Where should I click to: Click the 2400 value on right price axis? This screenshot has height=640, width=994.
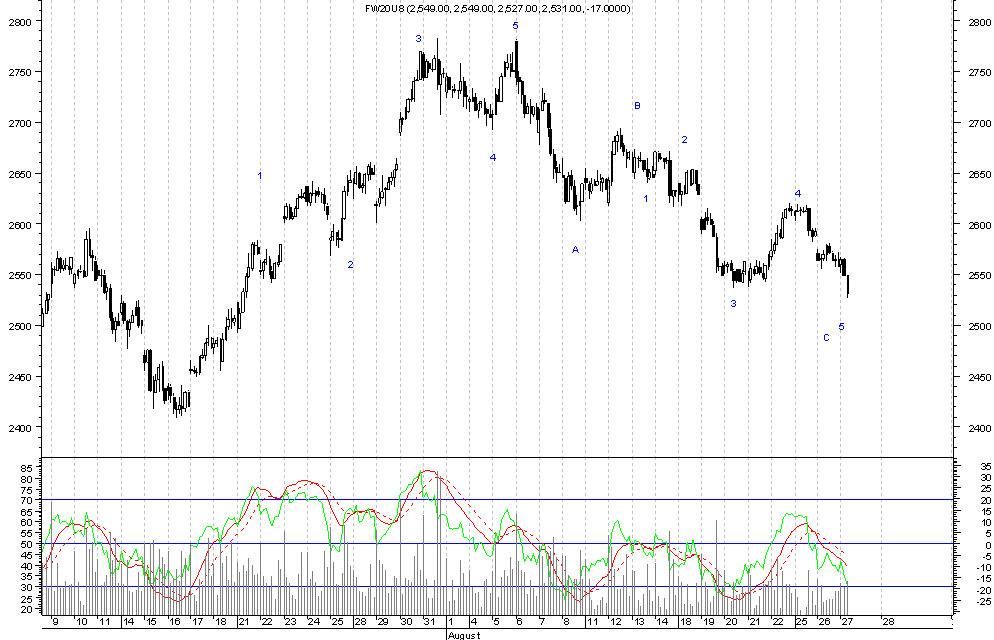point(979,428)
